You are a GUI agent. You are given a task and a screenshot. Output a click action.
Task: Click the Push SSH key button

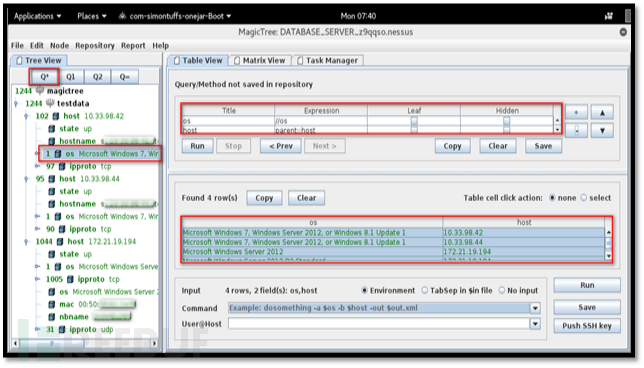coord(587,326)
